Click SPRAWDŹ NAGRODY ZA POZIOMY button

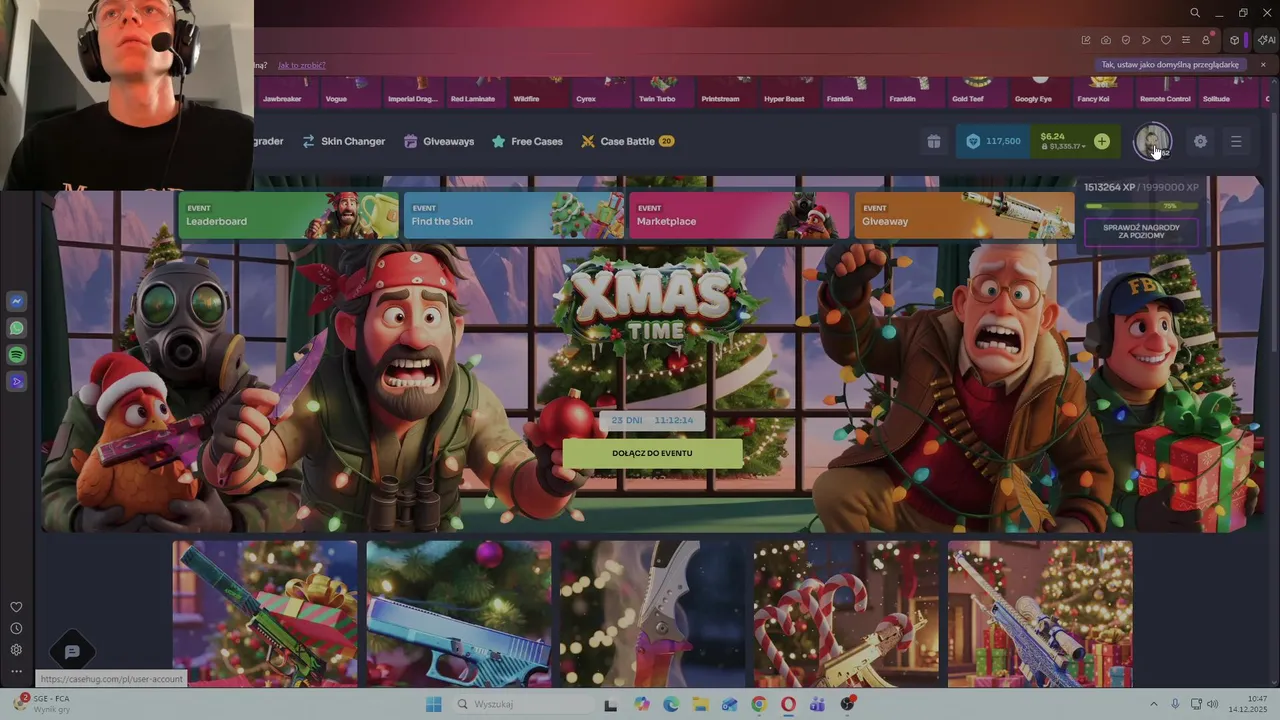point(1141,231)
